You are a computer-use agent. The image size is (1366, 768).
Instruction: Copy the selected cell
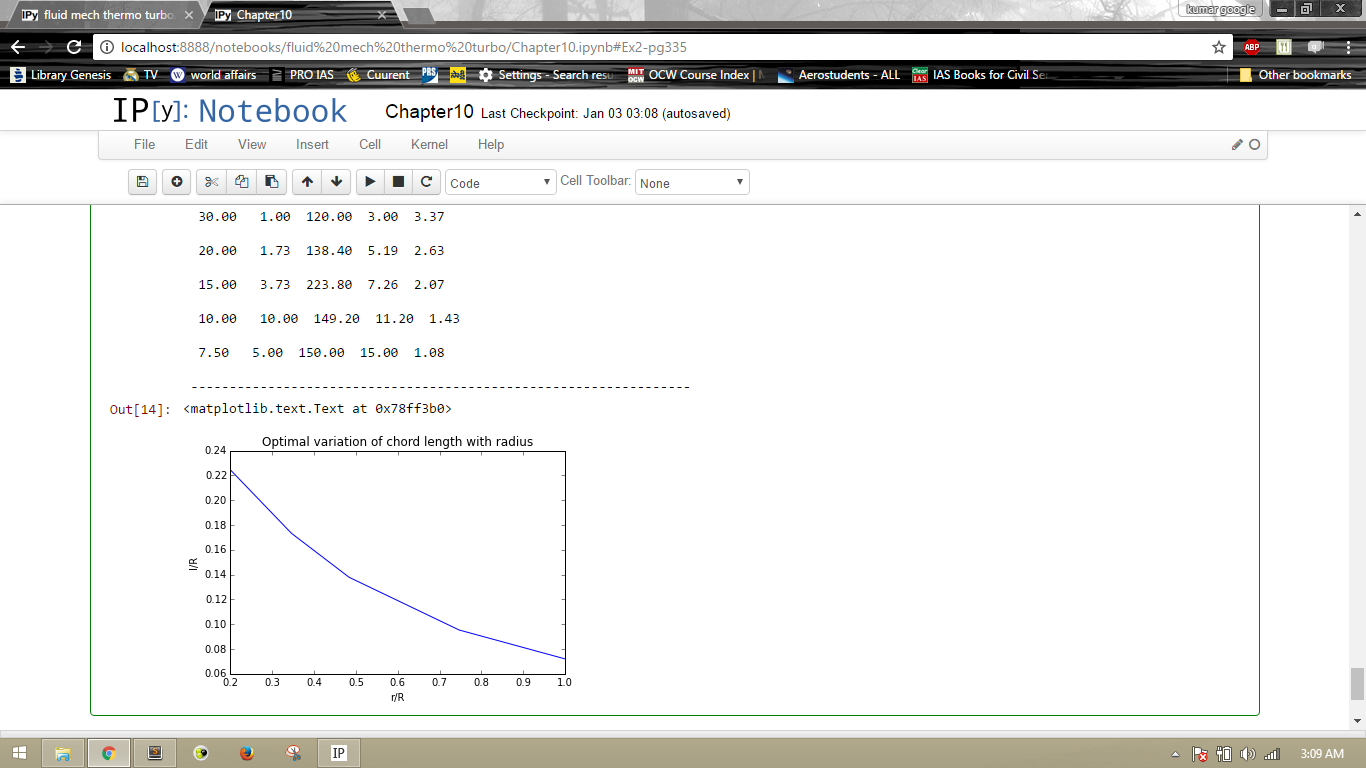[x=241, y=182]
